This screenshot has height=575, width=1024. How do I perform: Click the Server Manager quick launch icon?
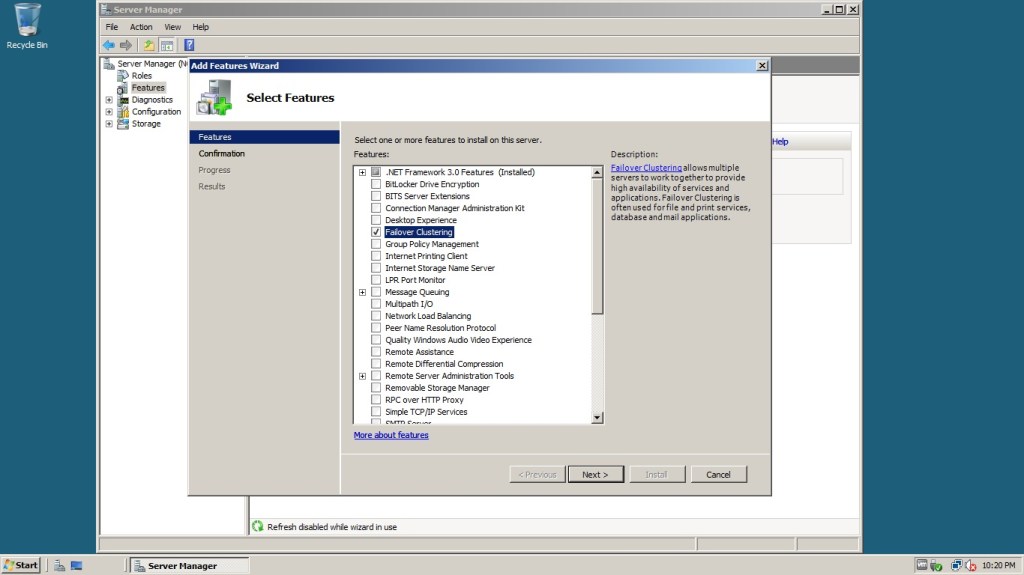(60, 565)
